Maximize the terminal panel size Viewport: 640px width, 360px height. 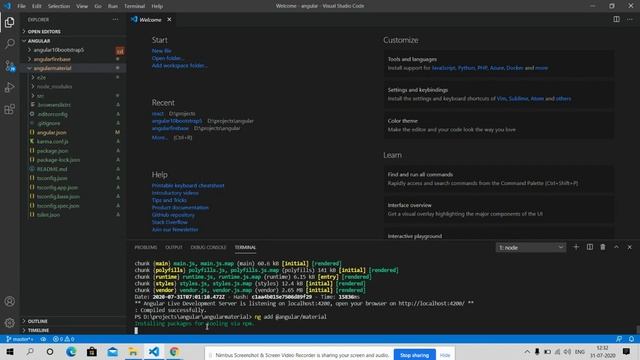616,247
